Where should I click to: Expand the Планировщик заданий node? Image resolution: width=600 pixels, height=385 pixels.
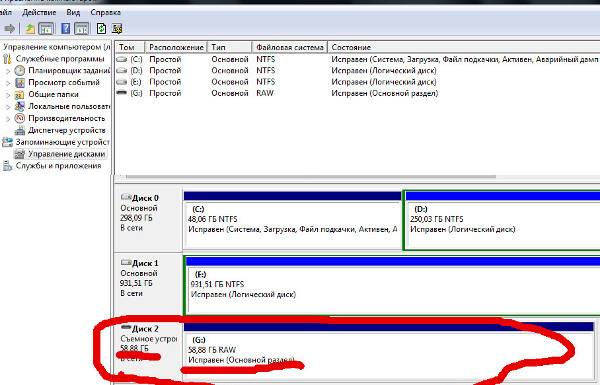8,71
